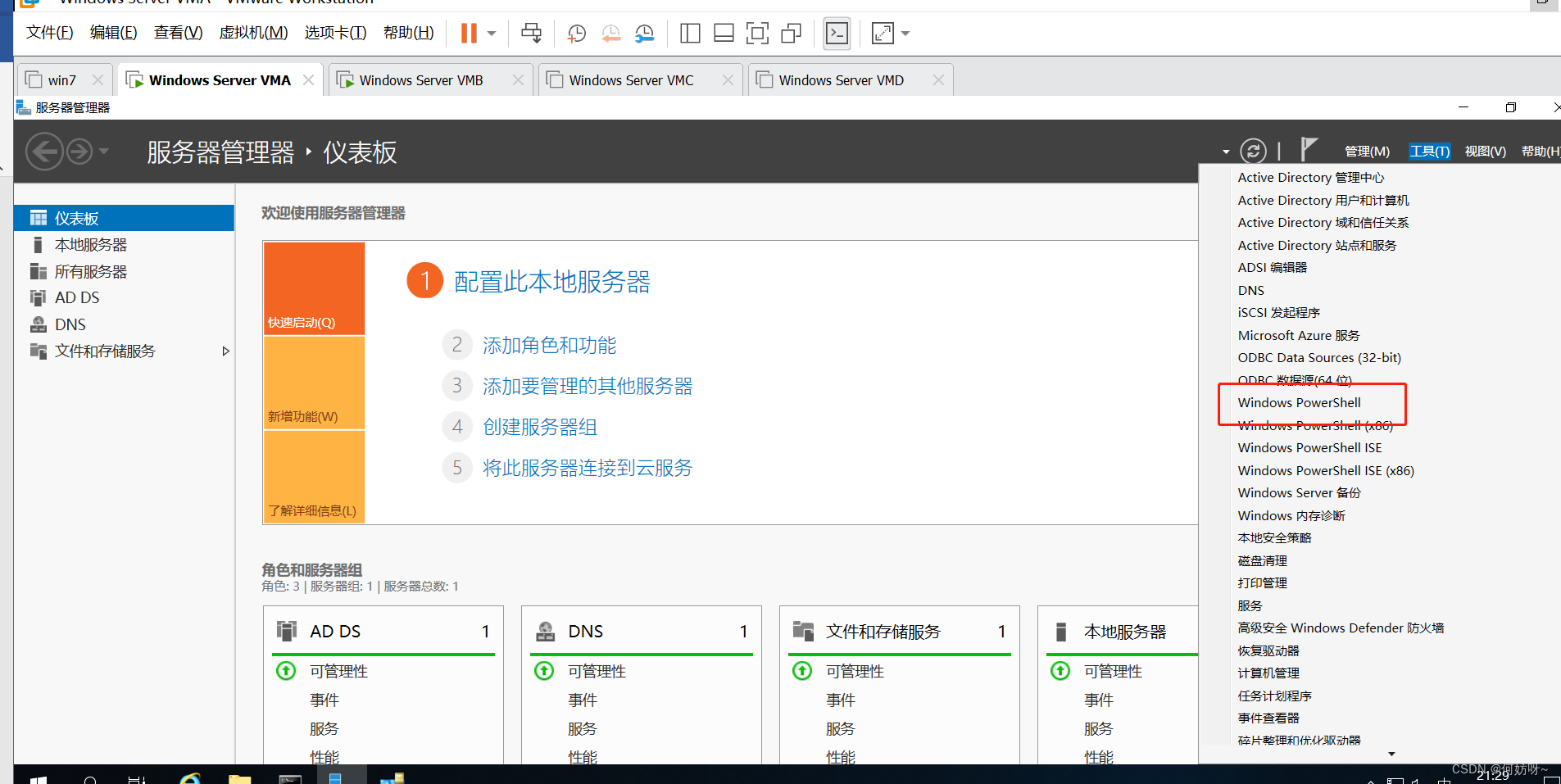Open the navigation history dropdown arrow
Viewport: 1561px width, 784px height.
[104, 152]
